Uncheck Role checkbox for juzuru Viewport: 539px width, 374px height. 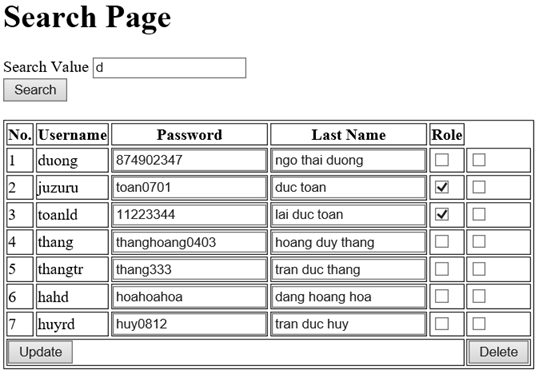[442, 187]
